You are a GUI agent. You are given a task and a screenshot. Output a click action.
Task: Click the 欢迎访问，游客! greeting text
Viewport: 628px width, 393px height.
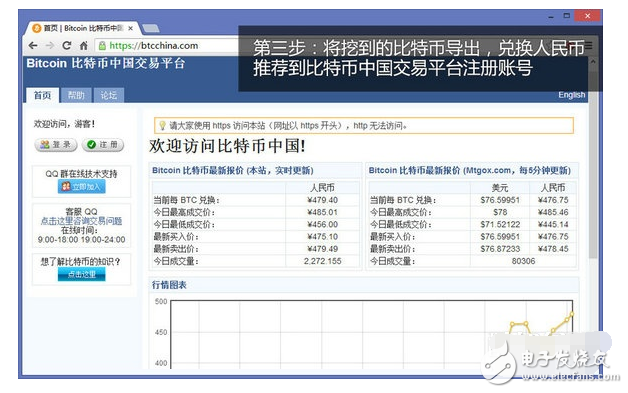pos(64,124)
